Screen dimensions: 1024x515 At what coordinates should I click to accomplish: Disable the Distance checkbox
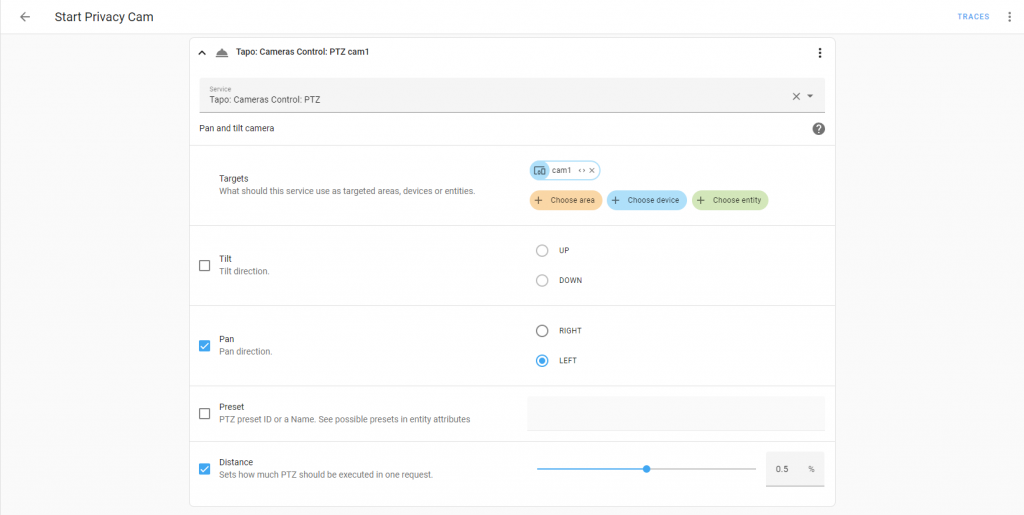point(205,468)
